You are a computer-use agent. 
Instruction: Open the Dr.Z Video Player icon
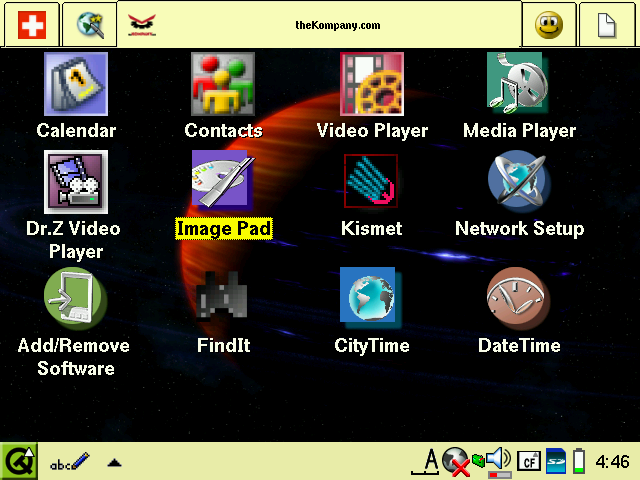(x=76, y=182)
